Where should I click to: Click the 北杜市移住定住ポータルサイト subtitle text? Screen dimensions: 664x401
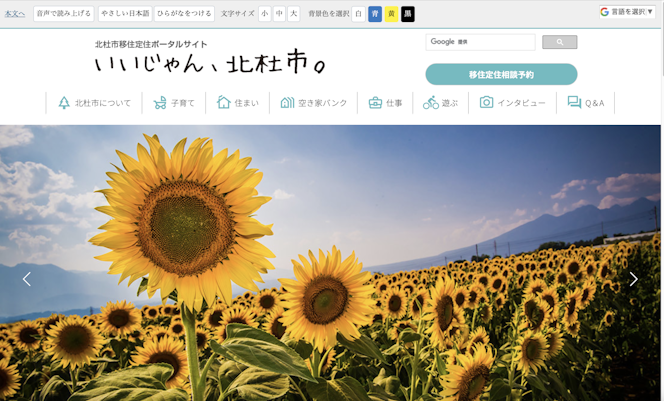pos(151,44)
